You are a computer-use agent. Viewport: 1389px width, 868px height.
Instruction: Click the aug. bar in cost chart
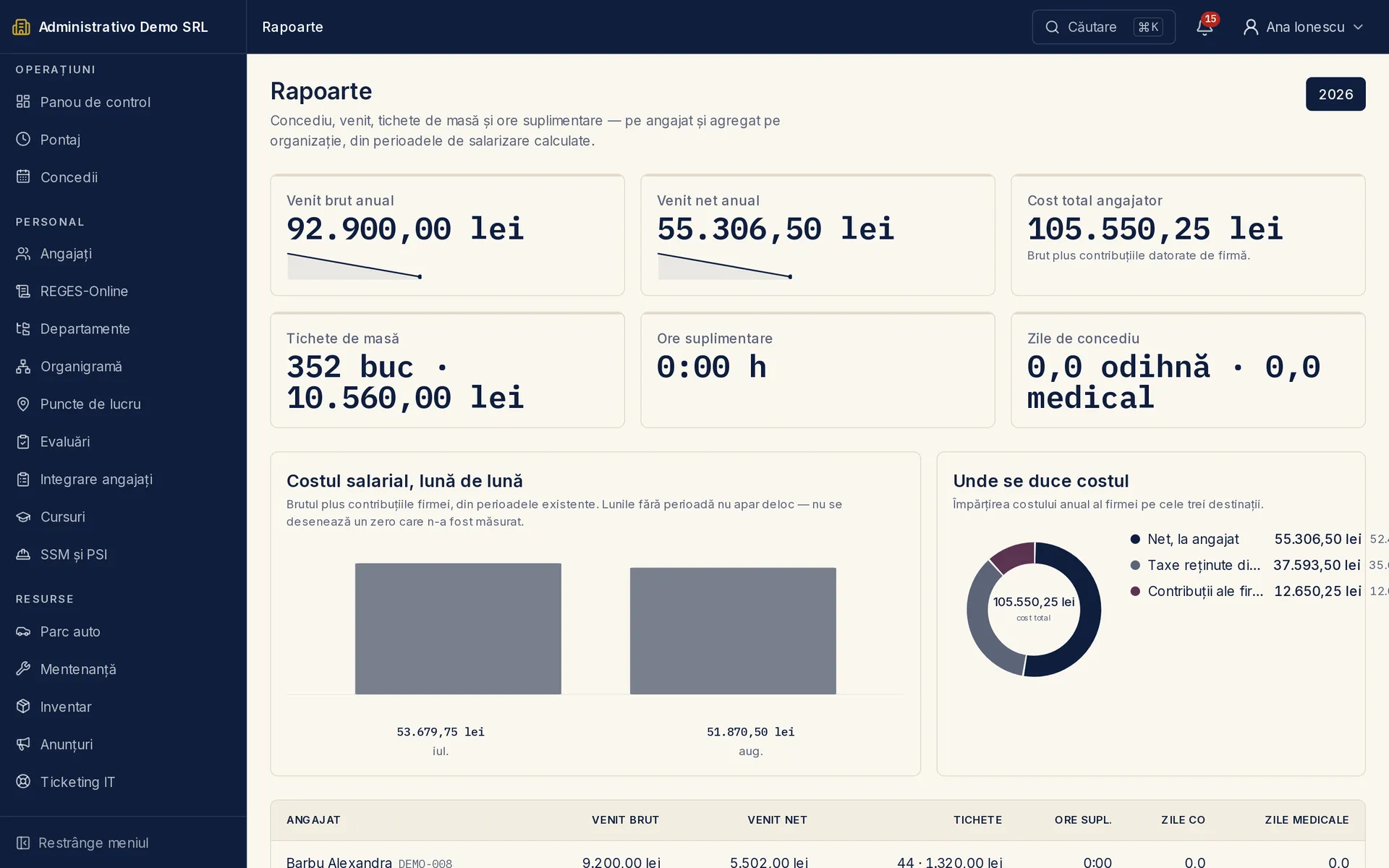click(x=733, y=631)
